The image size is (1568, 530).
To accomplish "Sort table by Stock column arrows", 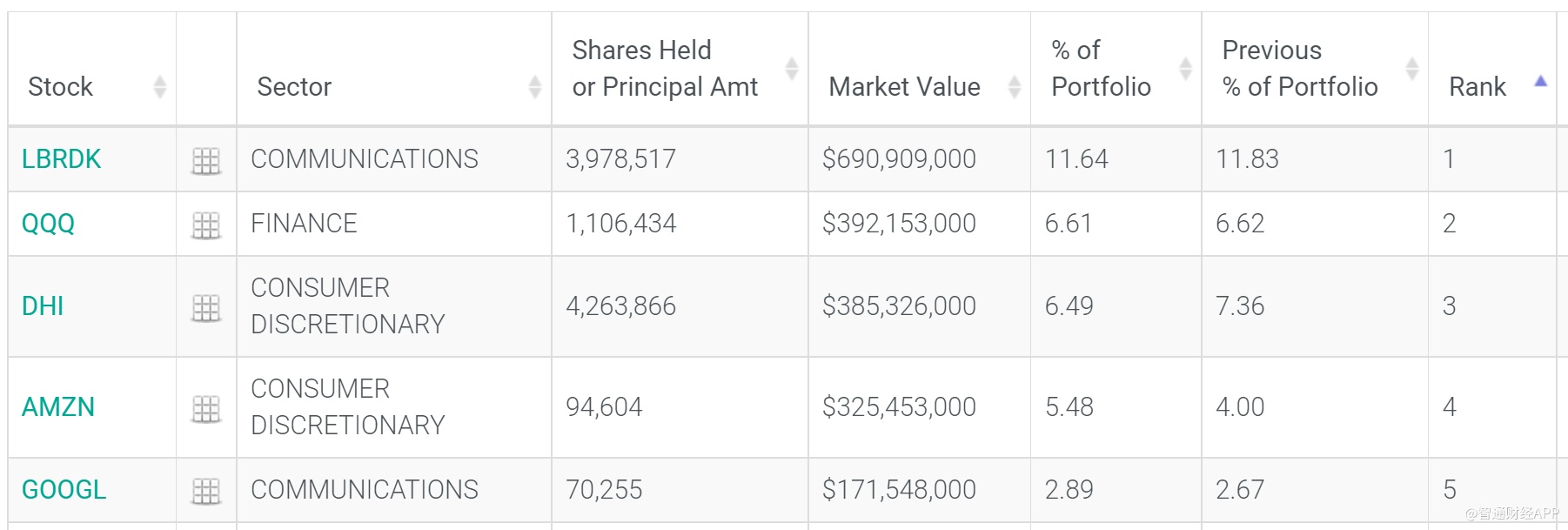I will click(x=159, y=87).
